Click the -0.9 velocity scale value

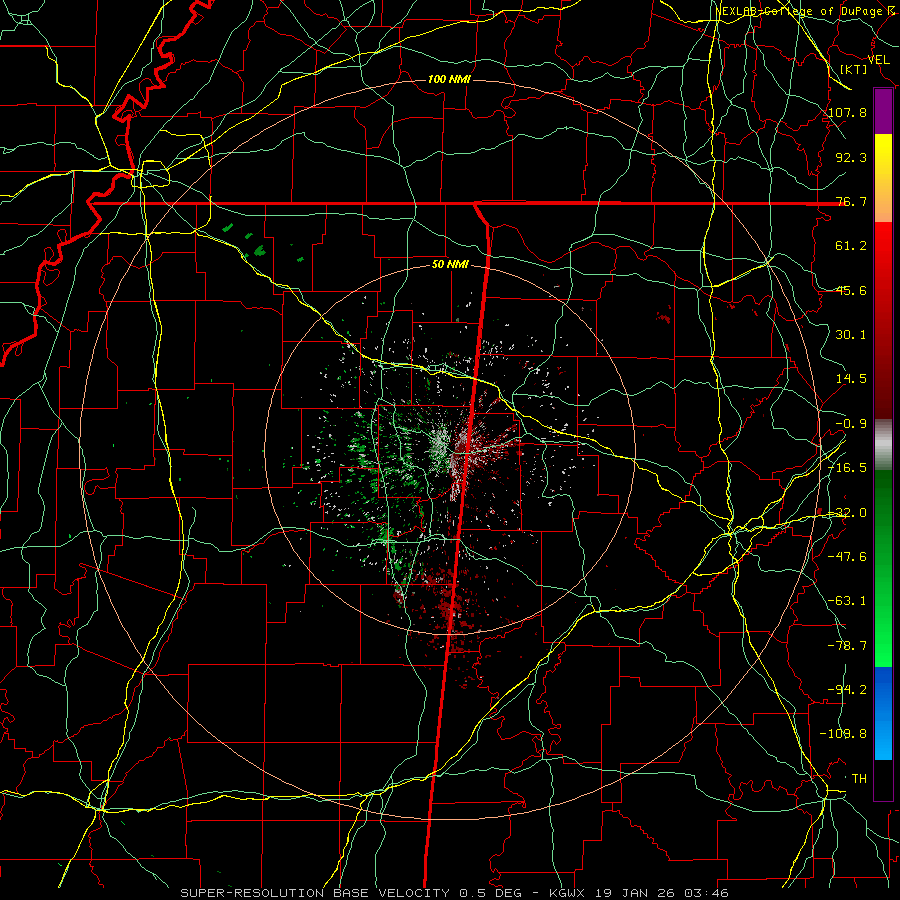click(851, 424)
